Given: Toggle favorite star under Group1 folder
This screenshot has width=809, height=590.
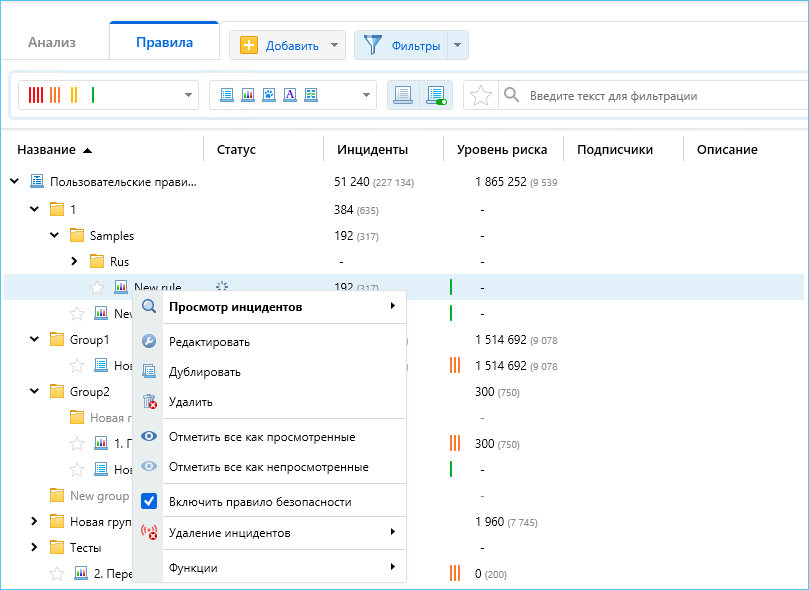Looking at the screenshot, I should pyautogui.click(x=77, y=366).
